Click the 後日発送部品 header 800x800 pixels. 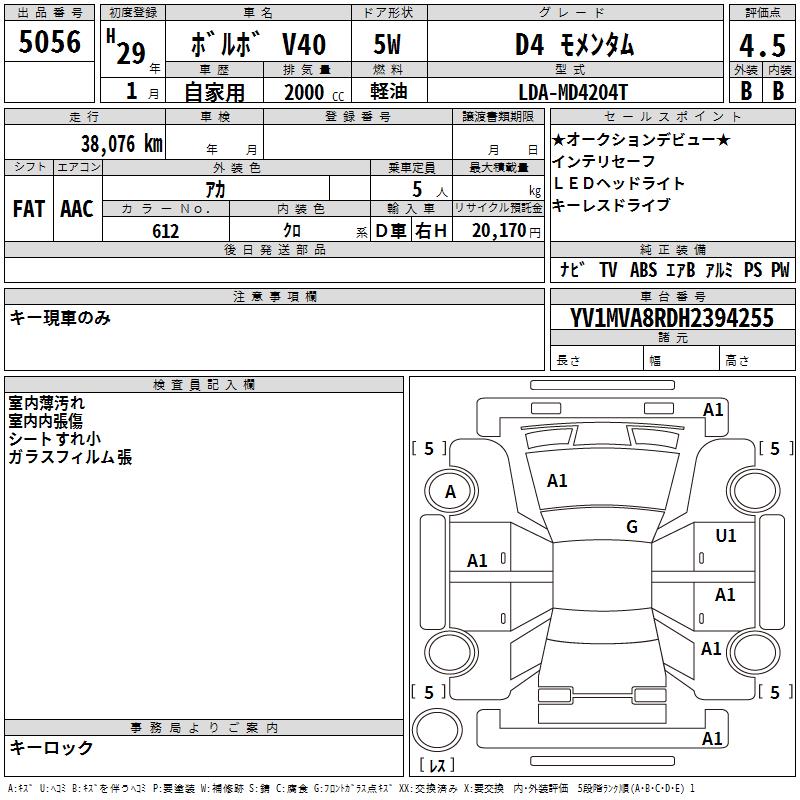(x=274, y=249)
